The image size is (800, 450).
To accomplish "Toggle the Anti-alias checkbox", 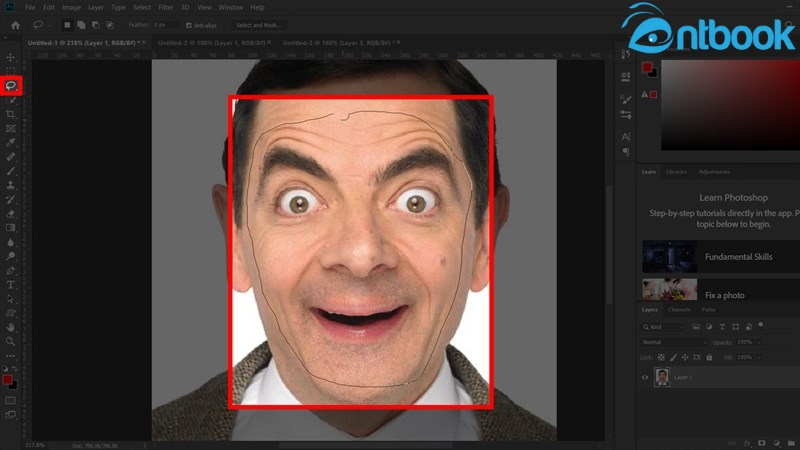I will coord(189,25).
